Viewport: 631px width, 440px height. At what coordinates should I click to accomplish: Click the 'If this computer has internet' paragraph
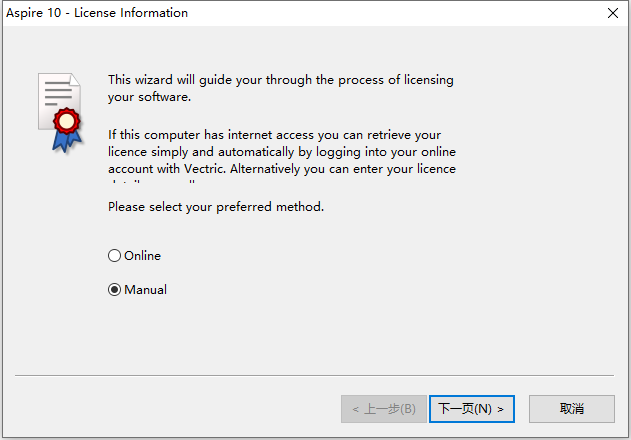282,155
